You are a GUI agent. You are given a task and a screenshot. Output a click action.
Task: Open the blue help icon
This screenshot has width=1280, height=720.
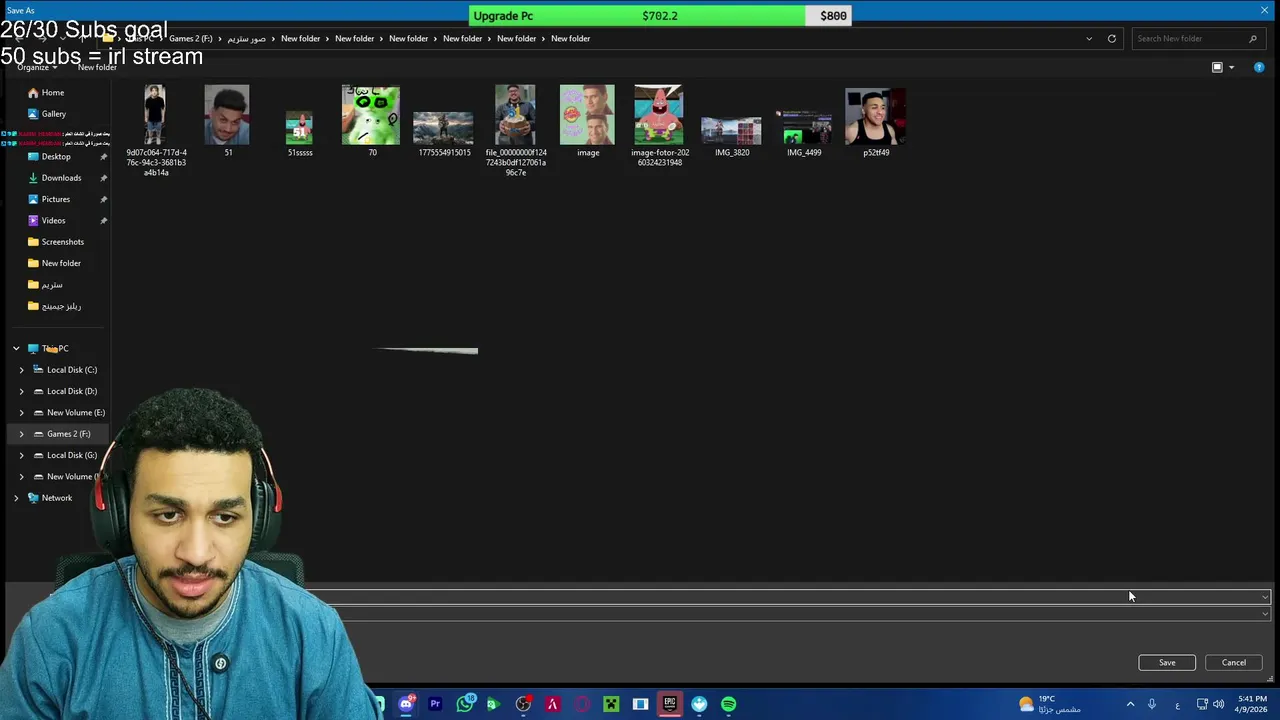click(1259, 67)
